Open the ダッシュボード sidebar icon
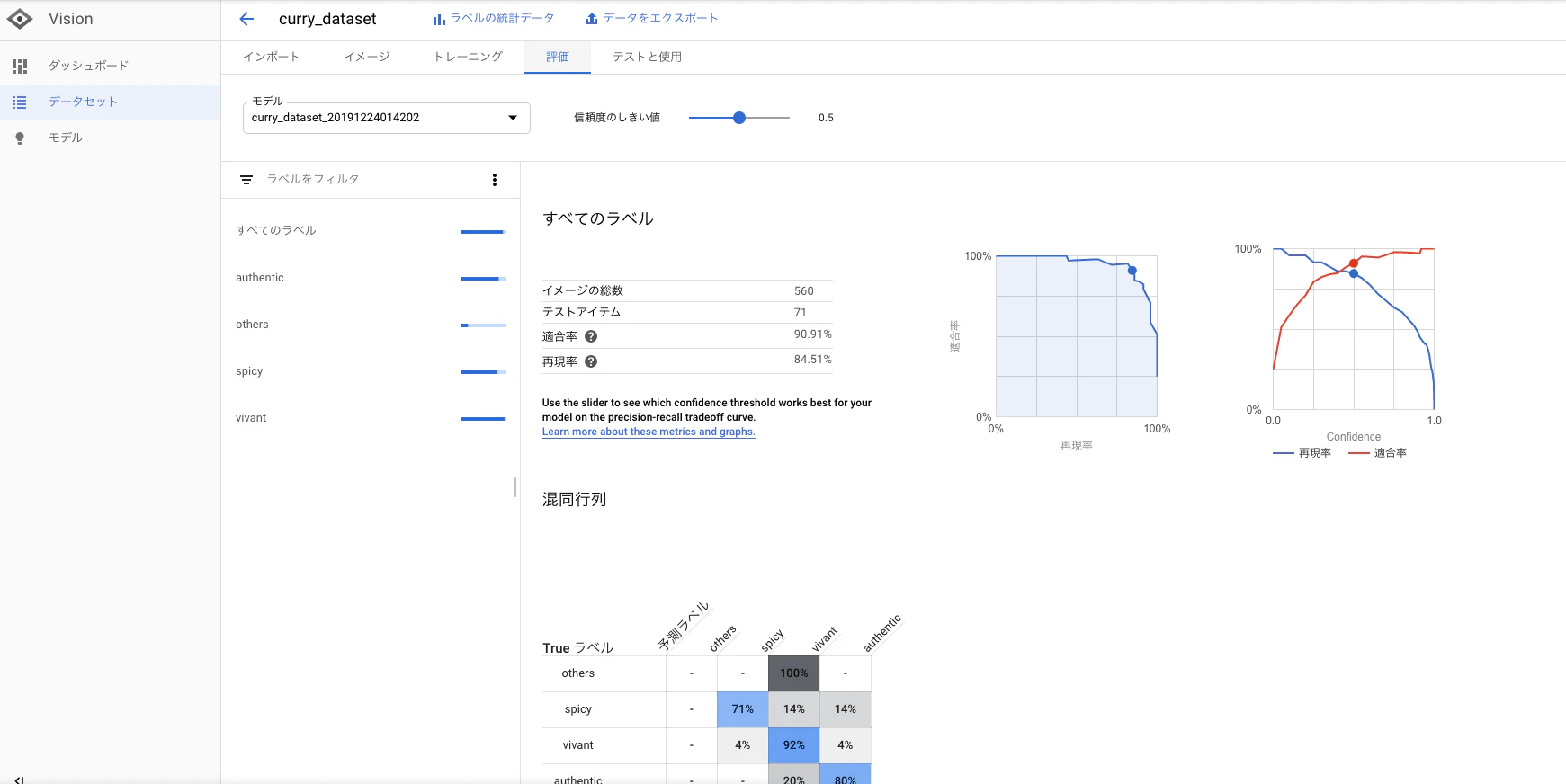 tap(20, 66)
